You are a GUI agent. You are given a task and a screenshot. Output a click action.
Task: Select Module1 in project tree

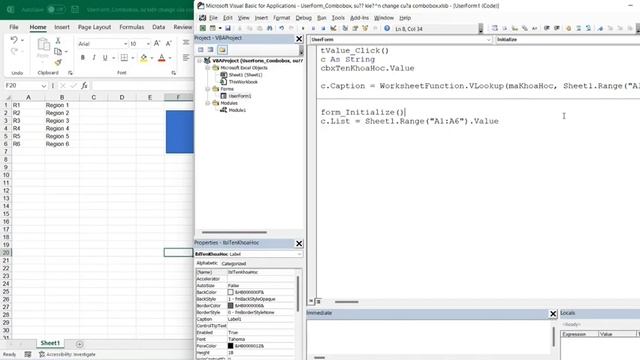(x=237, y=110)
